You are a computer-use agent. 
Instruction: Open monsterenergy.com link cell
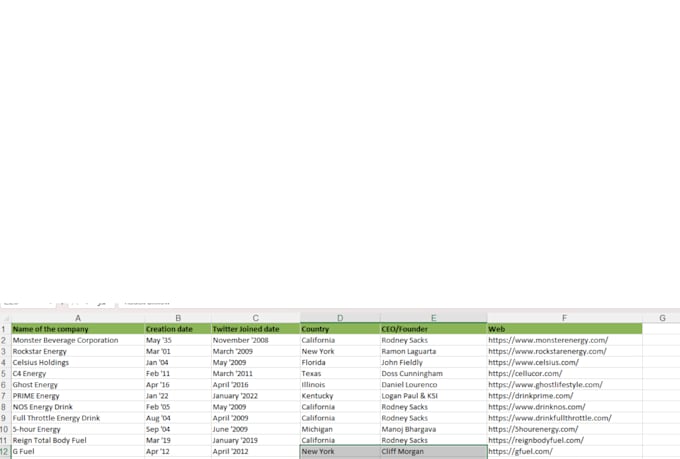[565, 340]
